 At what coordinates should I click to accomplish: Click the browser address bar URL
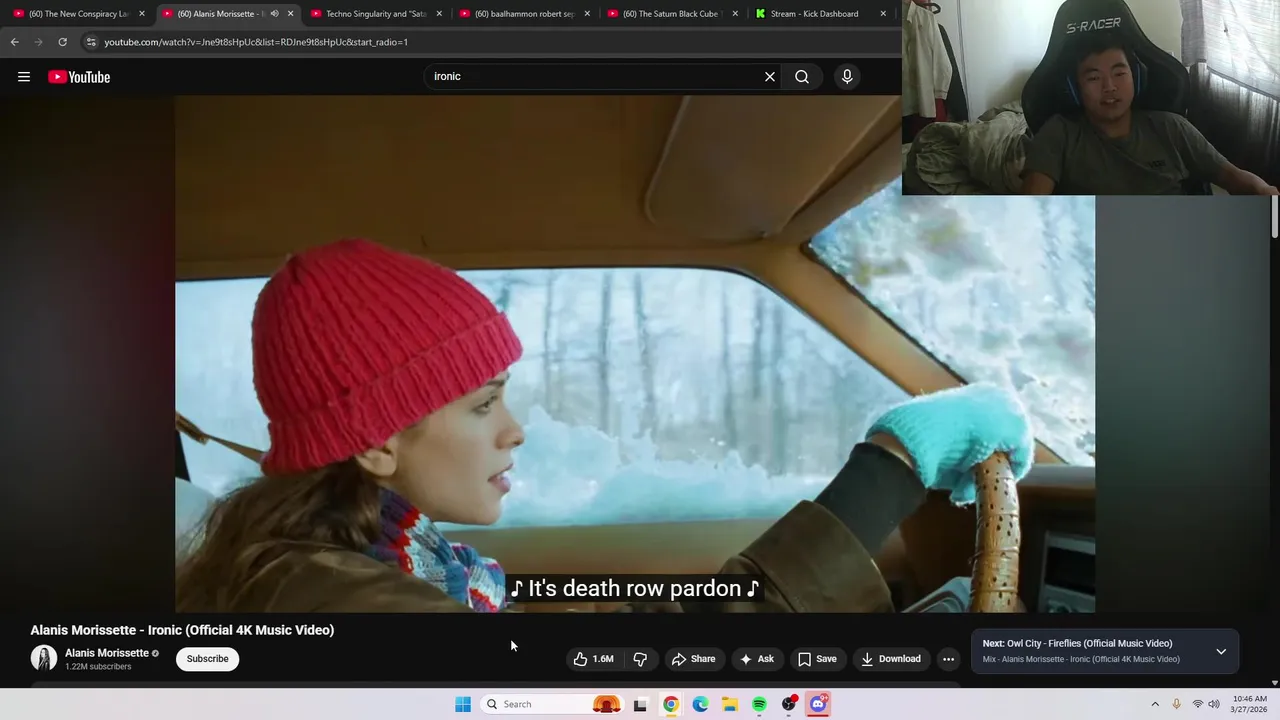coord(256,42)
